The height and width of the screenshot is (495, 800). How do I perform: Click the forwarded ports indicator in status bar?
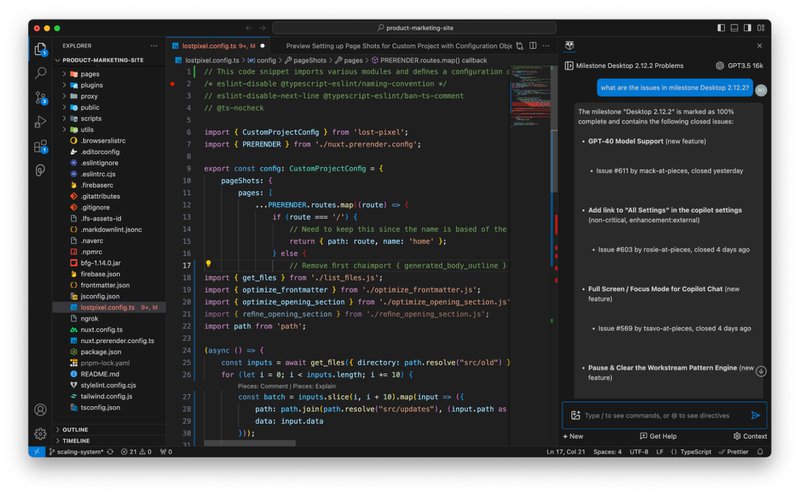[x=166, y=452]
